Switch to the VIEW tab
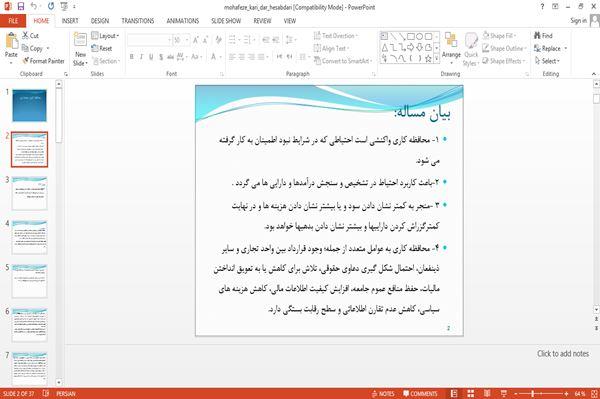The width and height of the screenshot is (600, 399). (290, 21)
